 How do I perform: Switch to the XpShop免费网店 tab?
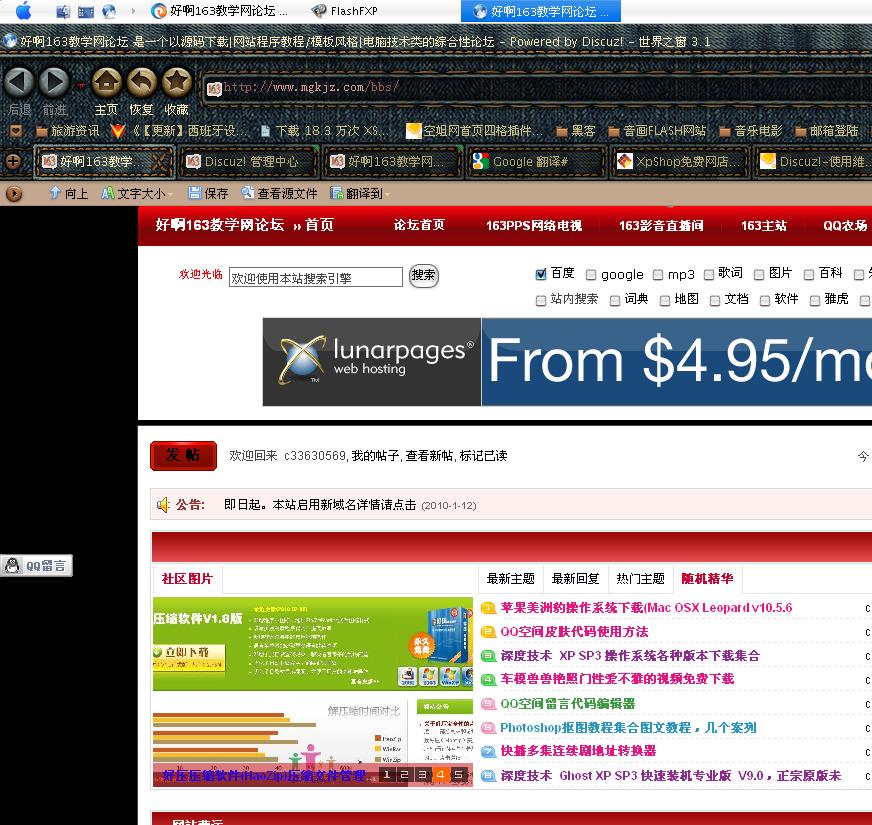click(679, 162)
